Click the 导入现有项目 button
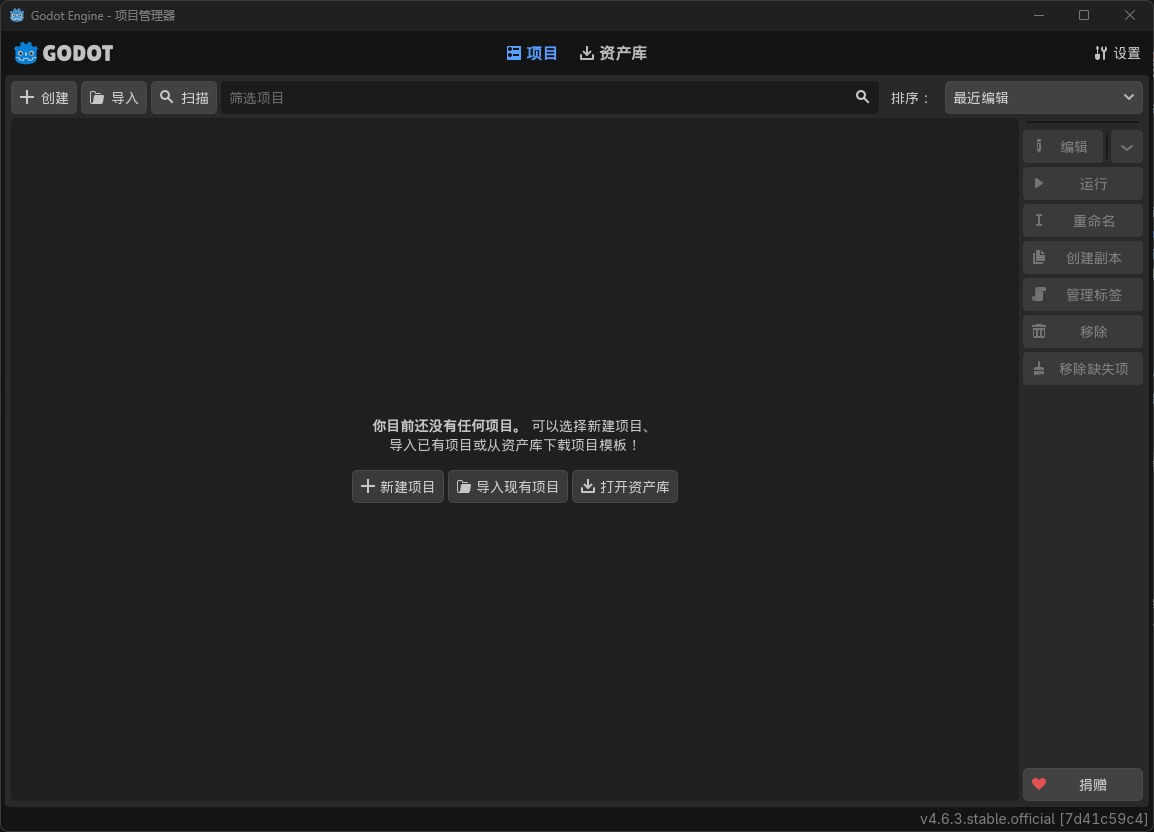The height and width of the screenshot is (832, 1154). [508, 487]
